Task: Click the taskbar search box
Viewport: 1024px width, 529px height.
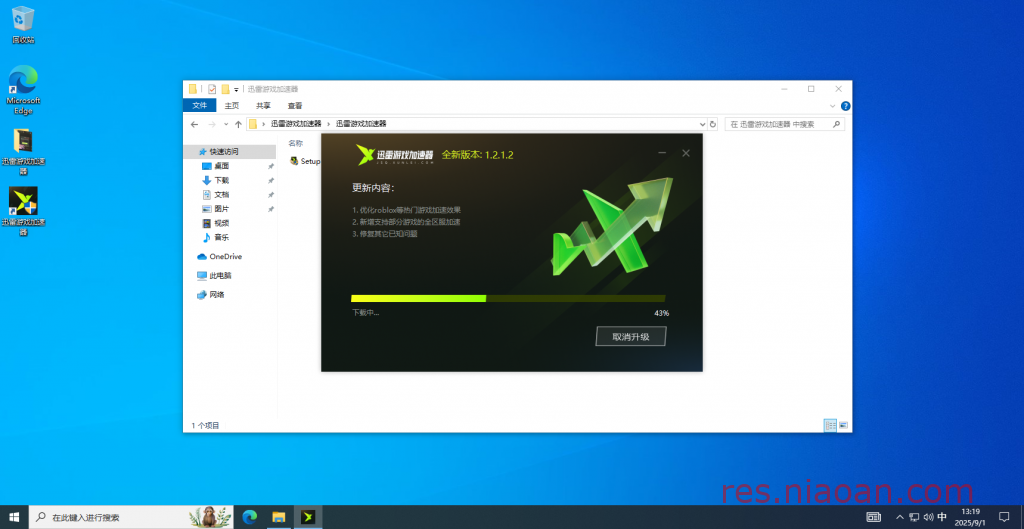Action: tap(132, 517)
